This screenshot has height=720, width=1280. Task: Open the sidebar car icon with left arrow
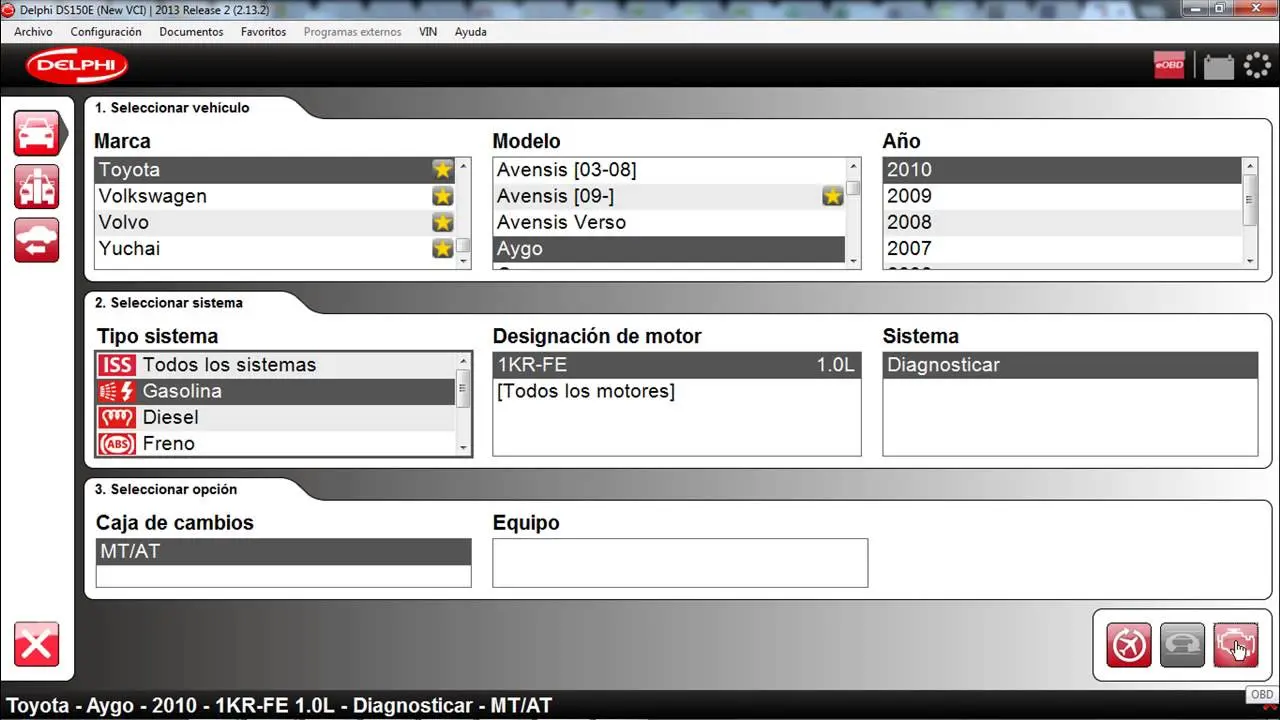click(x=36, y=240)
